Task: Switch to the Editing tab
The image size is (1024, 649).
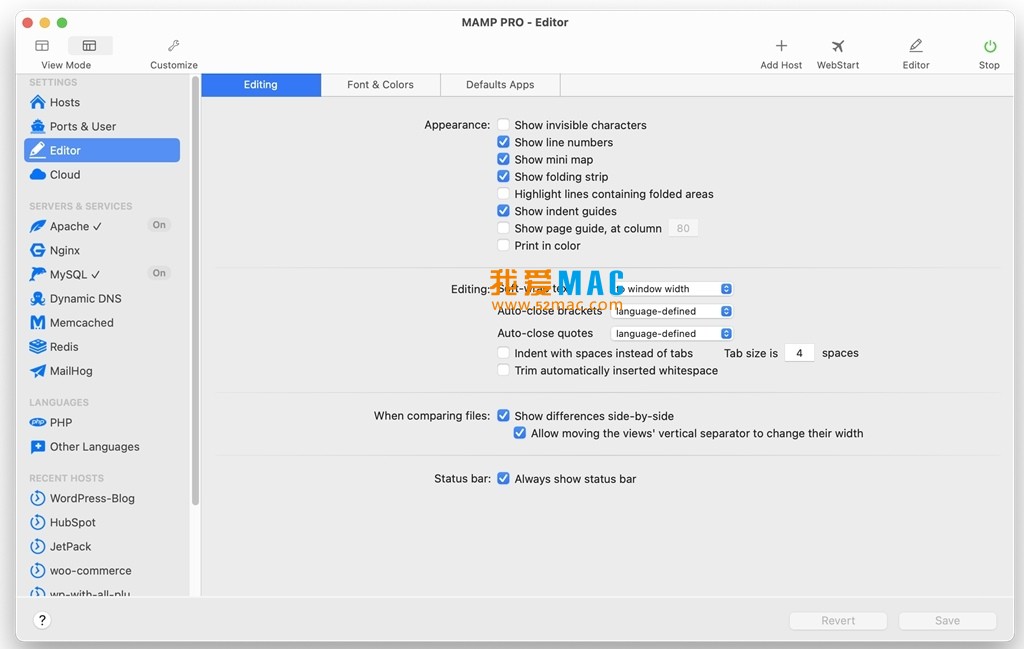Action: click(261, 85)
